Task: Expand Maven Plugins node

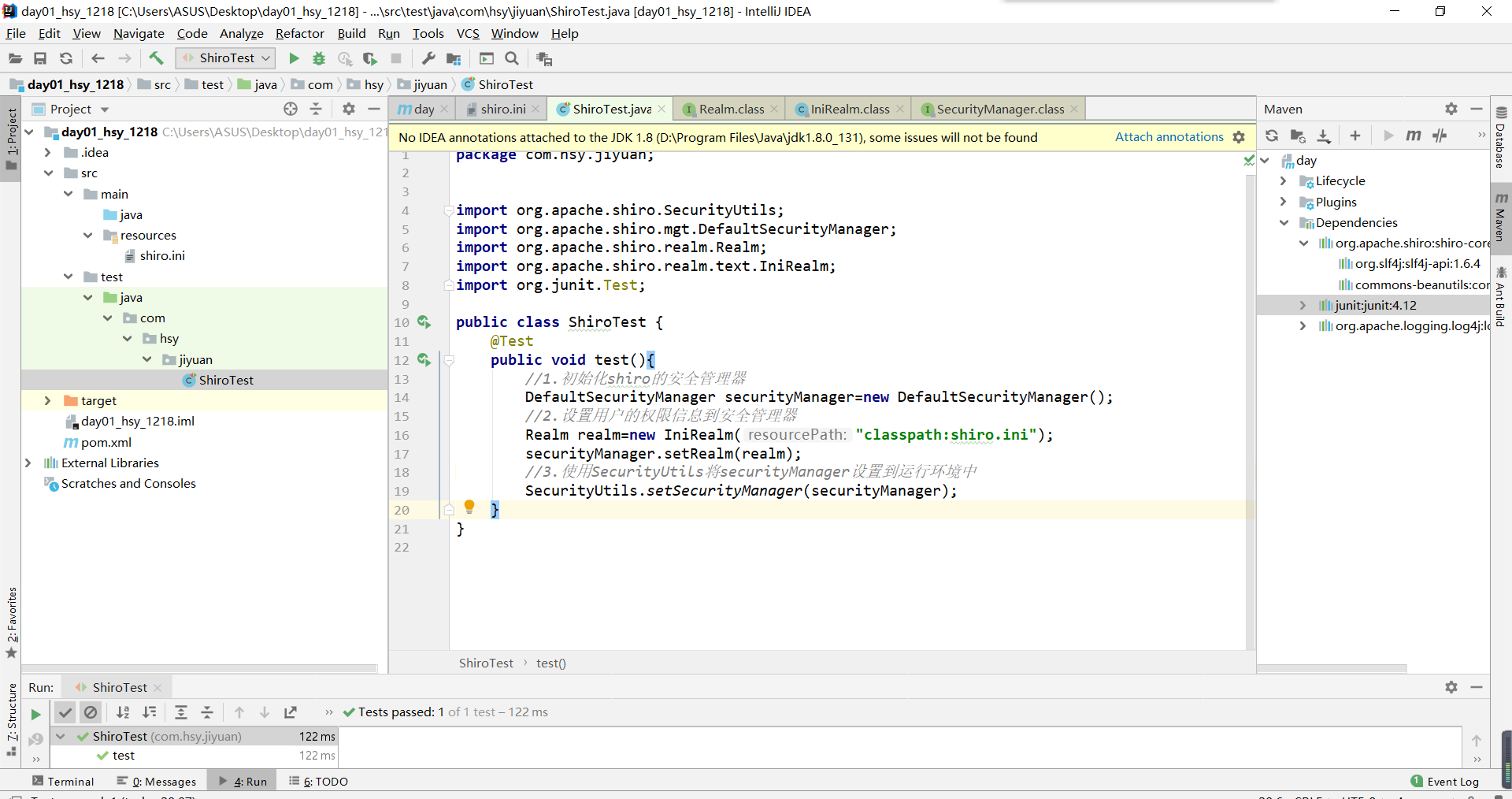Action: 1284,203
